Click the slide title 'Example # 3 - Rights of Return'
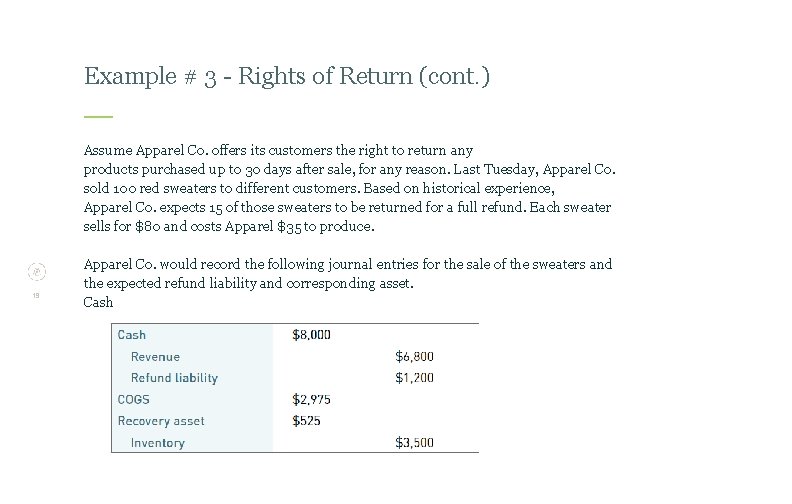The width and height of the screenshot is (792, 504). coord(287,76)
